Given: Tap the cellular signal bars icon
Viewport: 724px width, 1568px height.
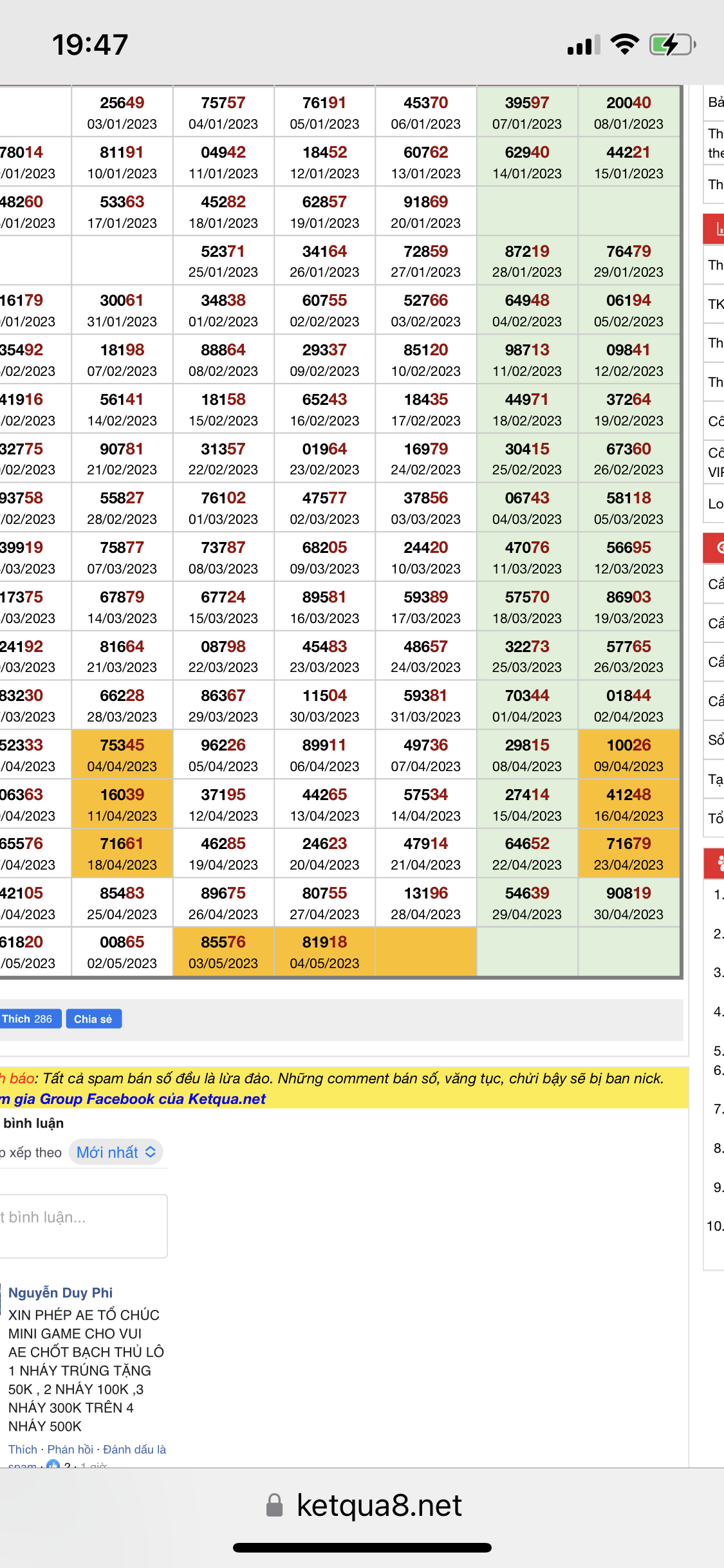Looking at the screenshot, I should click(x=583, y=45).
